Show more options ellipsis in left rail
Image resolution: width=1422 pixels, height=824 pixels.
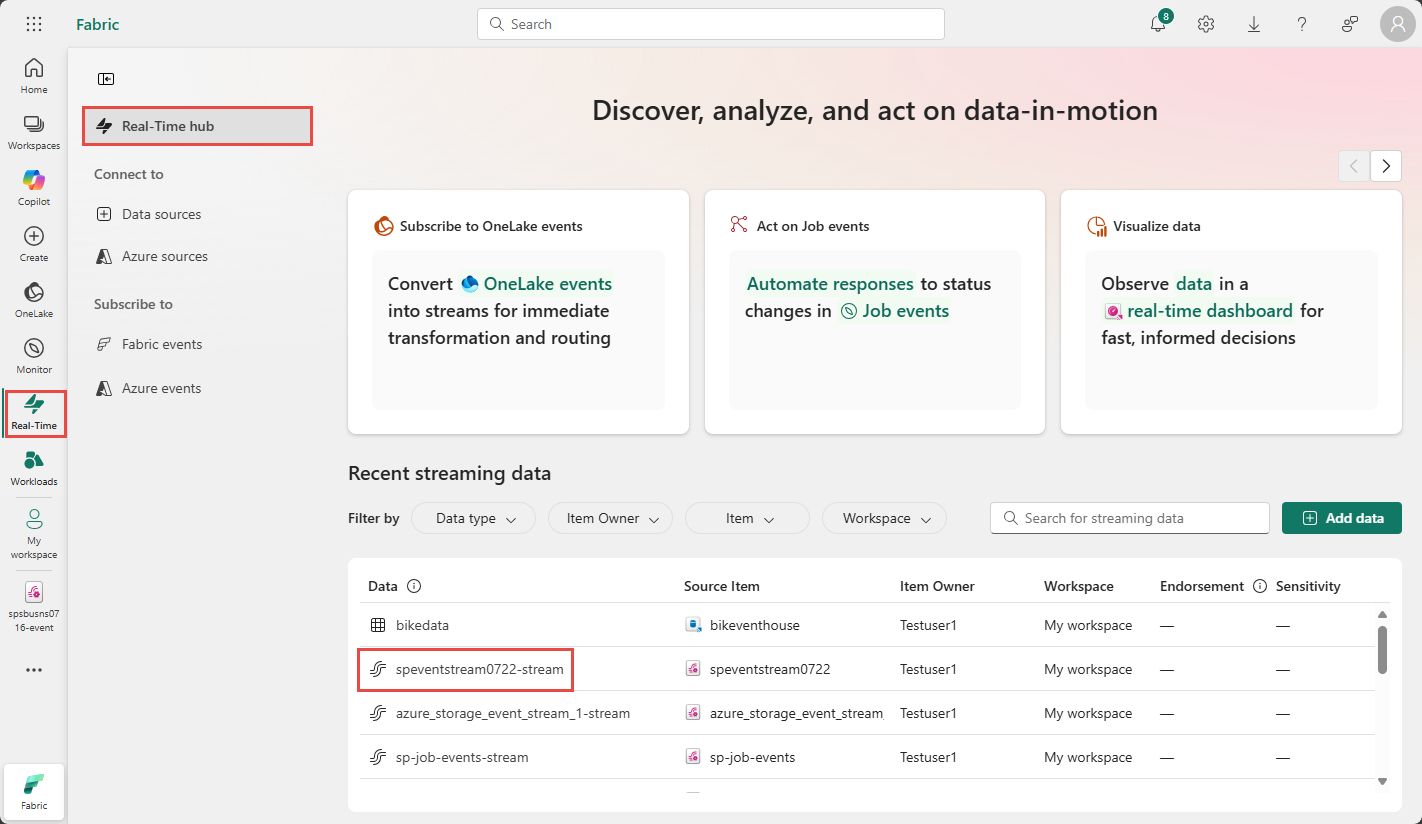34,670
